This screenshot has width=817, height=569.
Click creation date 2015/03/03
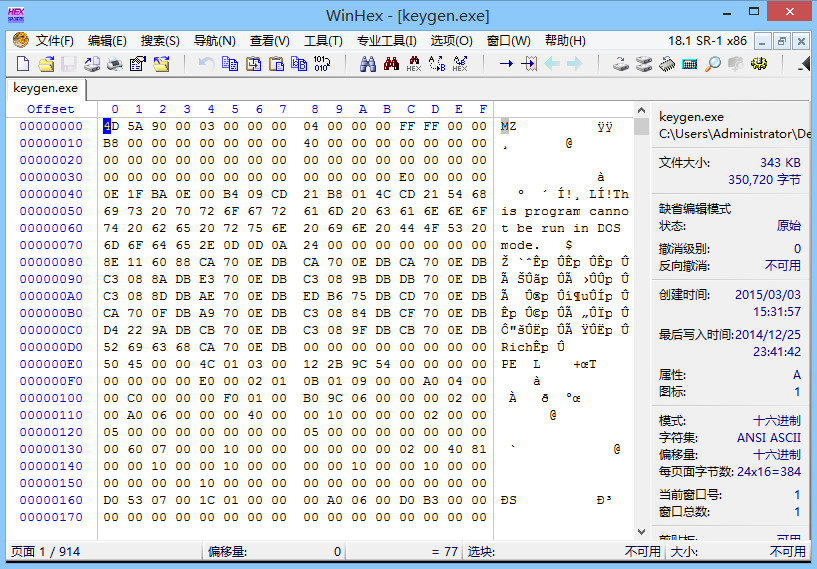coord(768,295)
